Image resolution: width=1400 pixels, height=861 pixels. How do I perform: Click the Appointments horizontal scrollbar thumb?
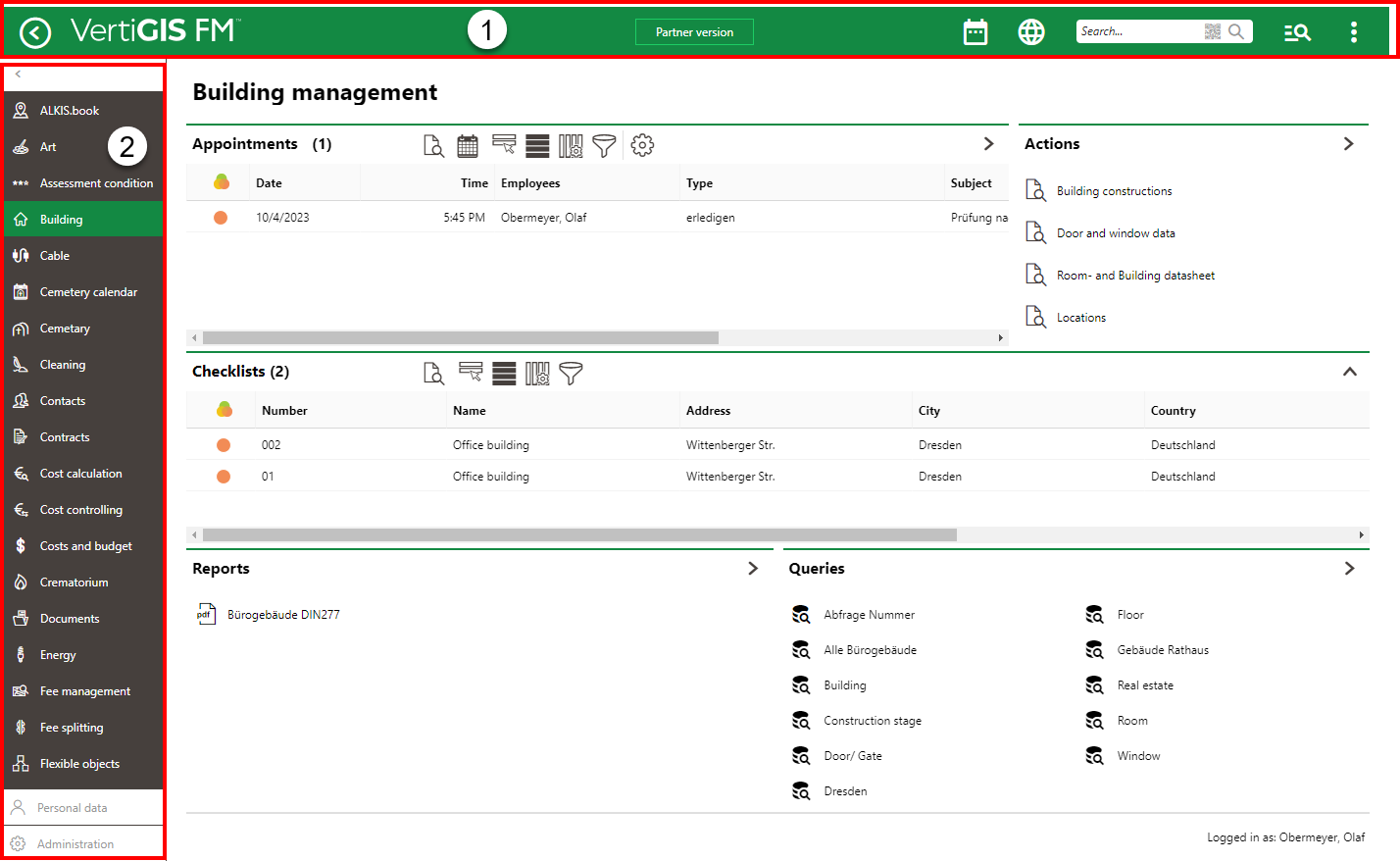click(461, 337)
